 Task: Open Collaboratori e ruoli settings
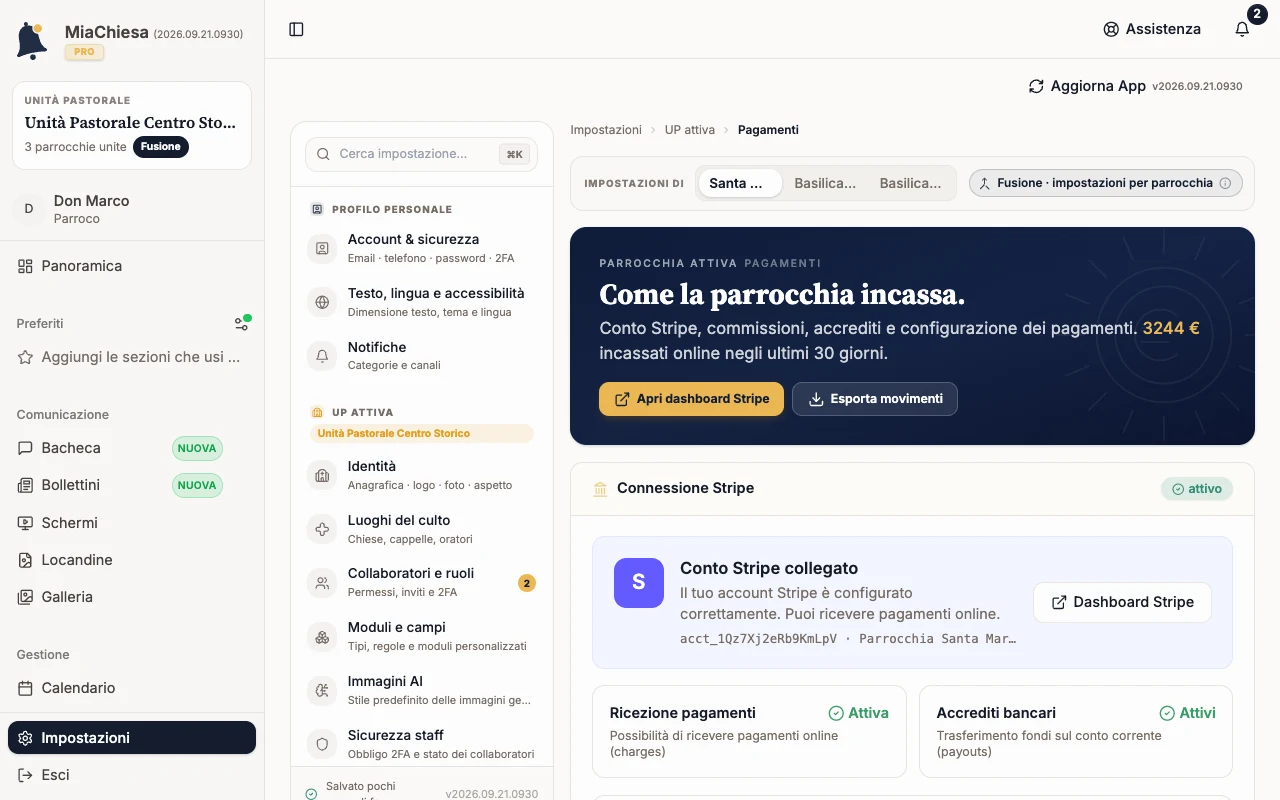click(x=421, y=582)
